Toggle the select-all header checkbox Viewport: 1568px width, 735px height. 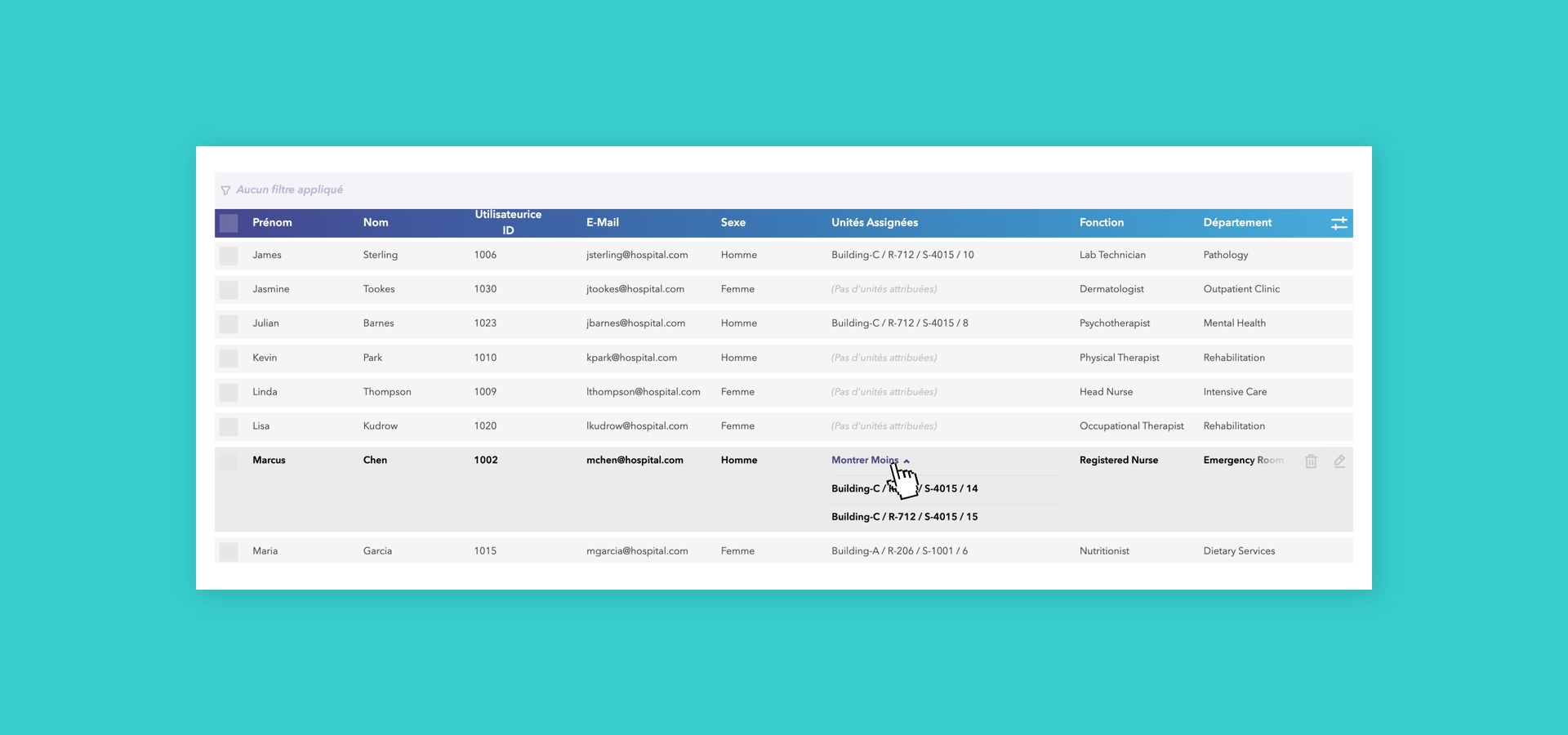point(229,223)
